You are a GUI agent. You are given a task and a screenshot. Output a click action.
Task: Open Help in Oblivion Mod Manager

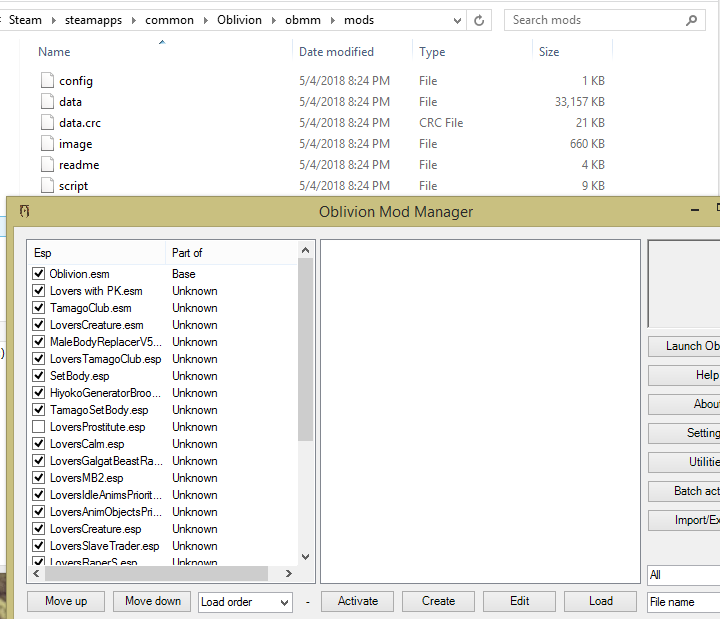coord(684,375)
